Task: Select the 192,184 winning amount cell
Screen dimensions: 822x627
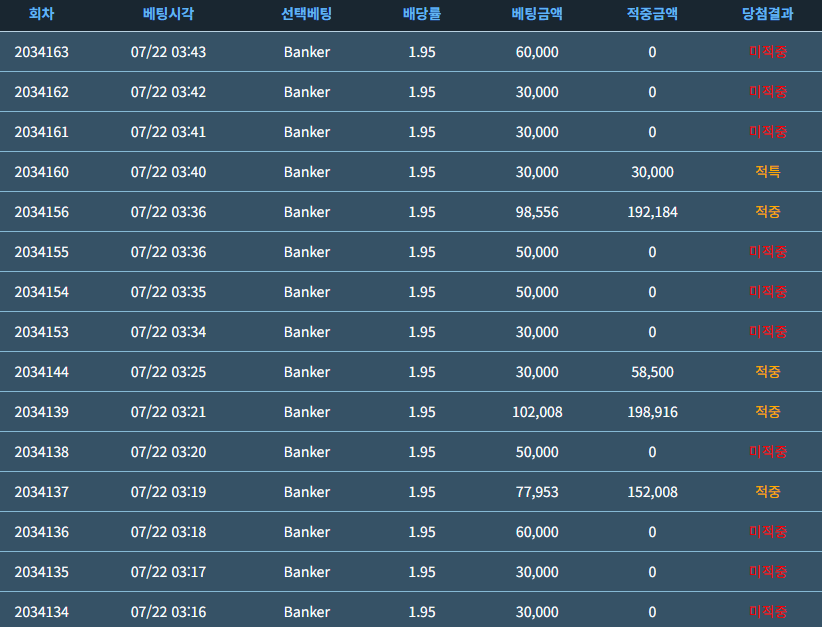Action: (653, 212)
